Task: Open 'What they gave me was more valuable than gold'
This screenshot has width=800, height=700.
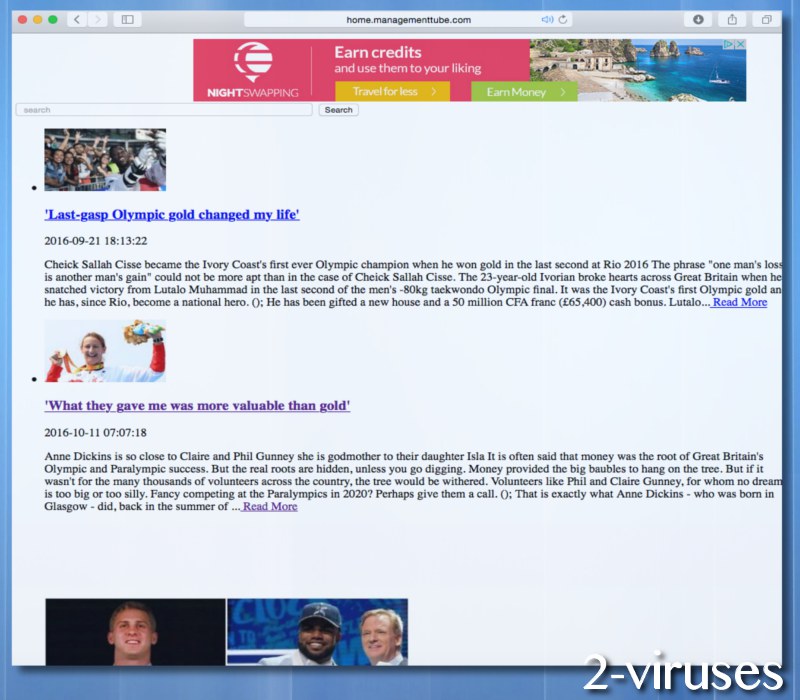Action: tap(196, 406)
